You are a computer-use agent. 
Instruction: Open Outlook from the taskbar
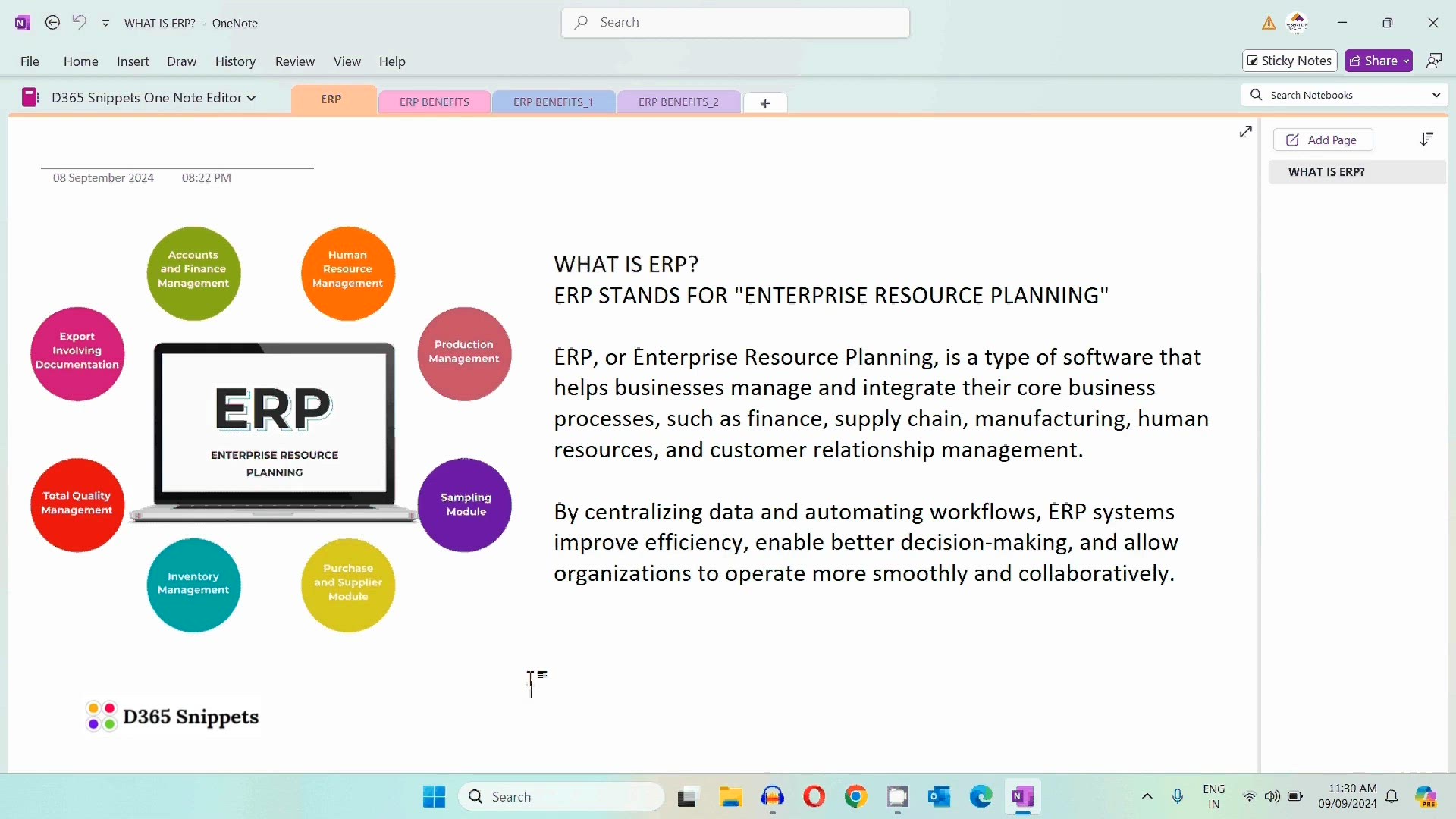click(x=939, y=797)
